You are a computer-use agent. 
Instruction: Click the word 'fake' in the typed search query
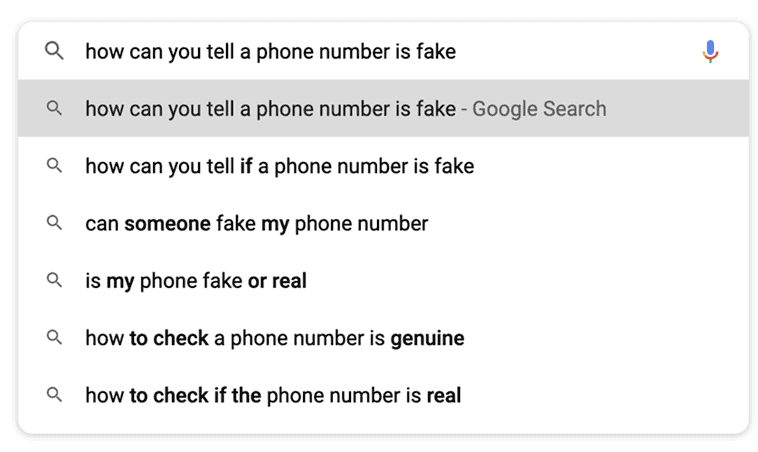pos(436,51)
